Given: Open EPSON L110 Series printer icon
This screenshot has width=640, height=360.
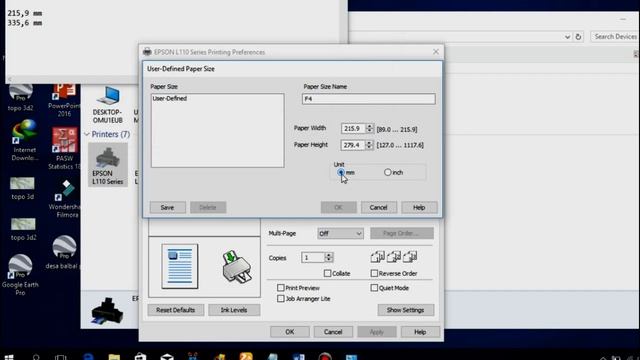Looking at the screenshot, I should pyautogui.click(x=108, y=165).
